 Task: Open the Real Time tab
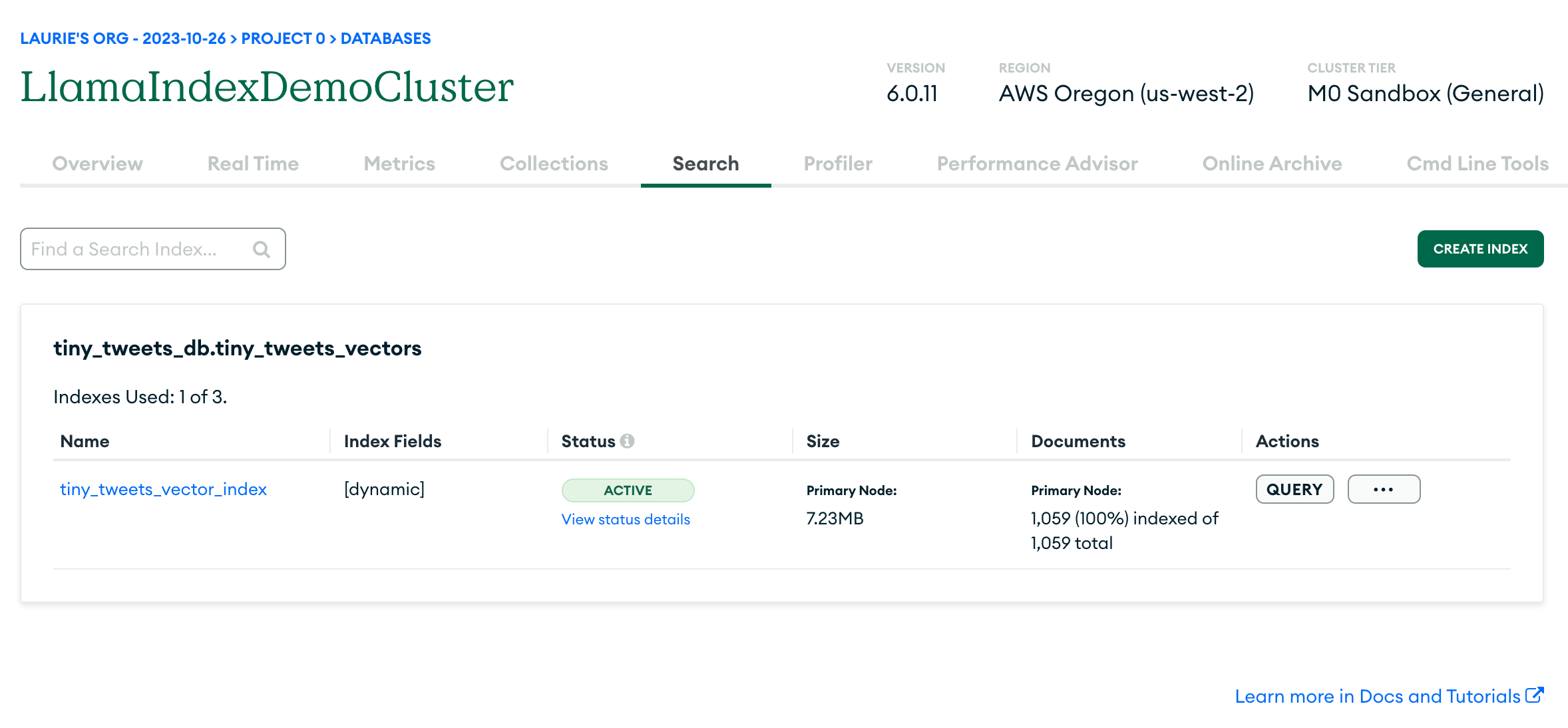253,164
